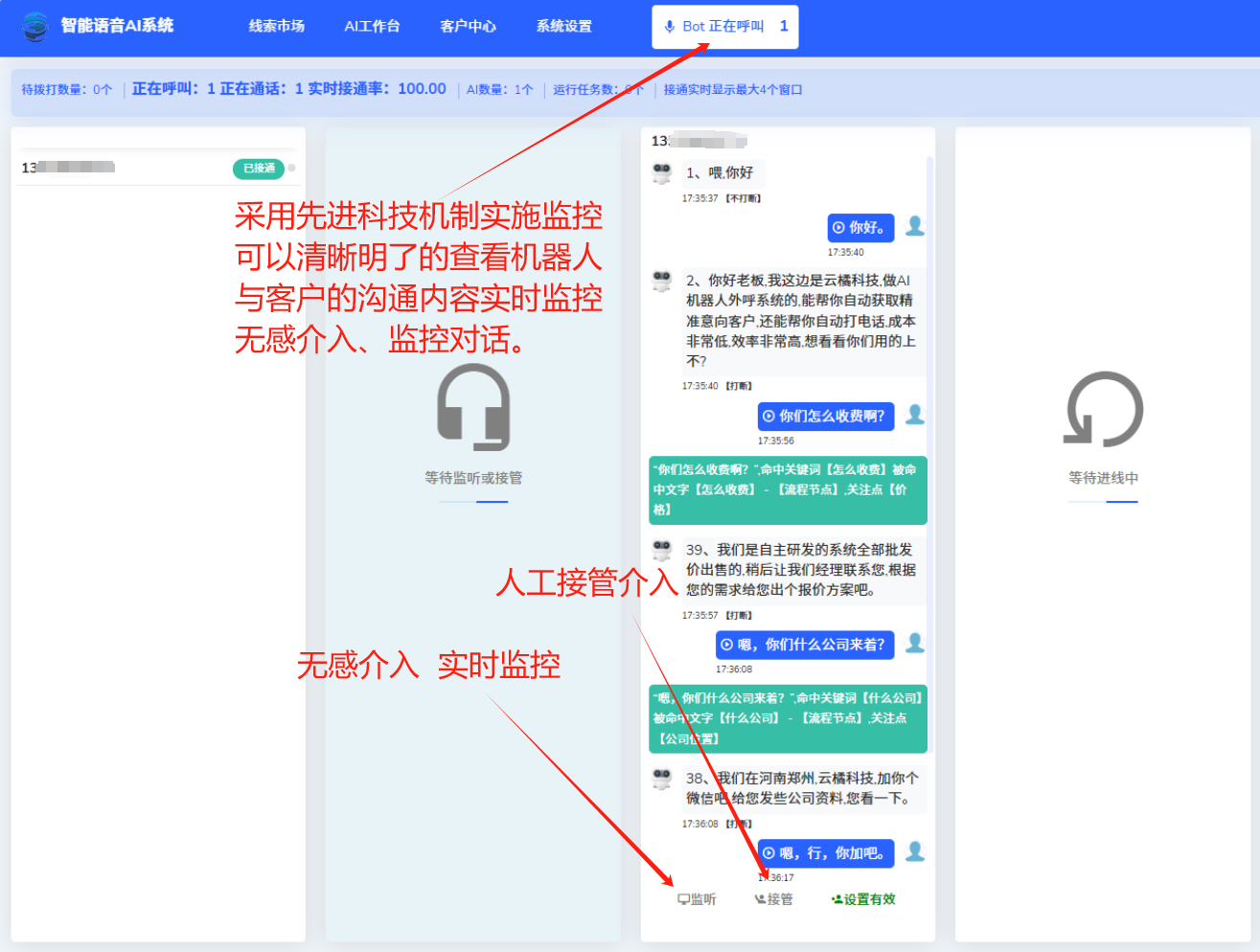Click the refresh icon above 等待进线中
Screen dimensions: 1260x952
click(1104, 409)
